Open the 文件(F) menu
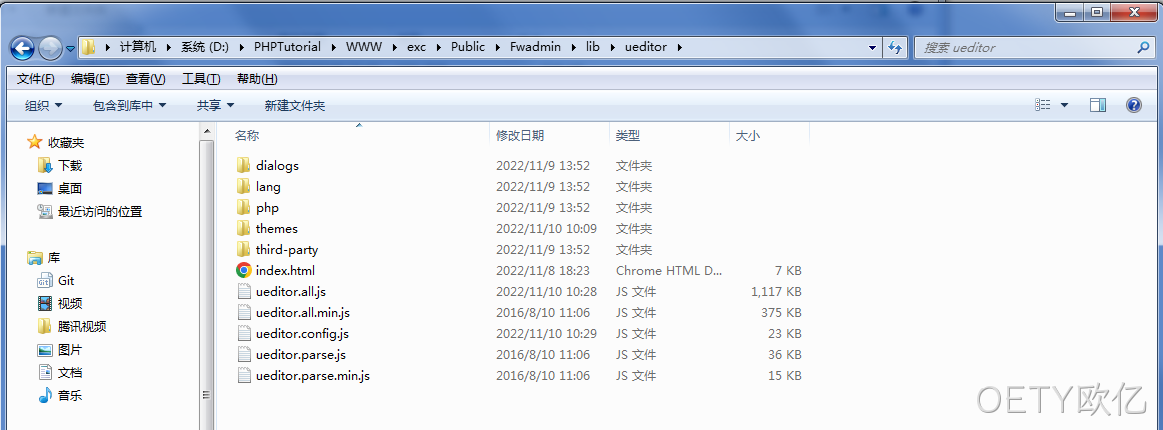The image size is (1163, 430). [x=36, y=79]
